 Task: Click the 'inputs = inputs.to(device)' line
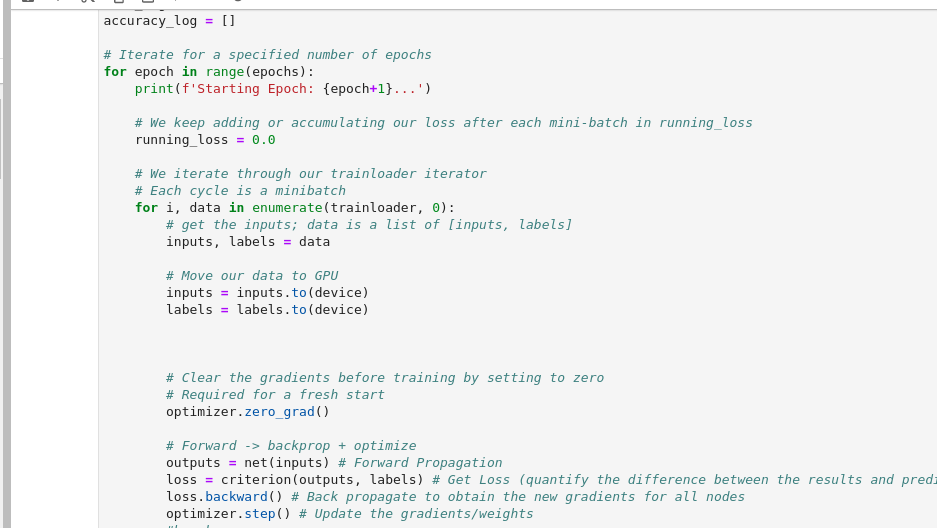pyautogui.click(x=267, y=293)
